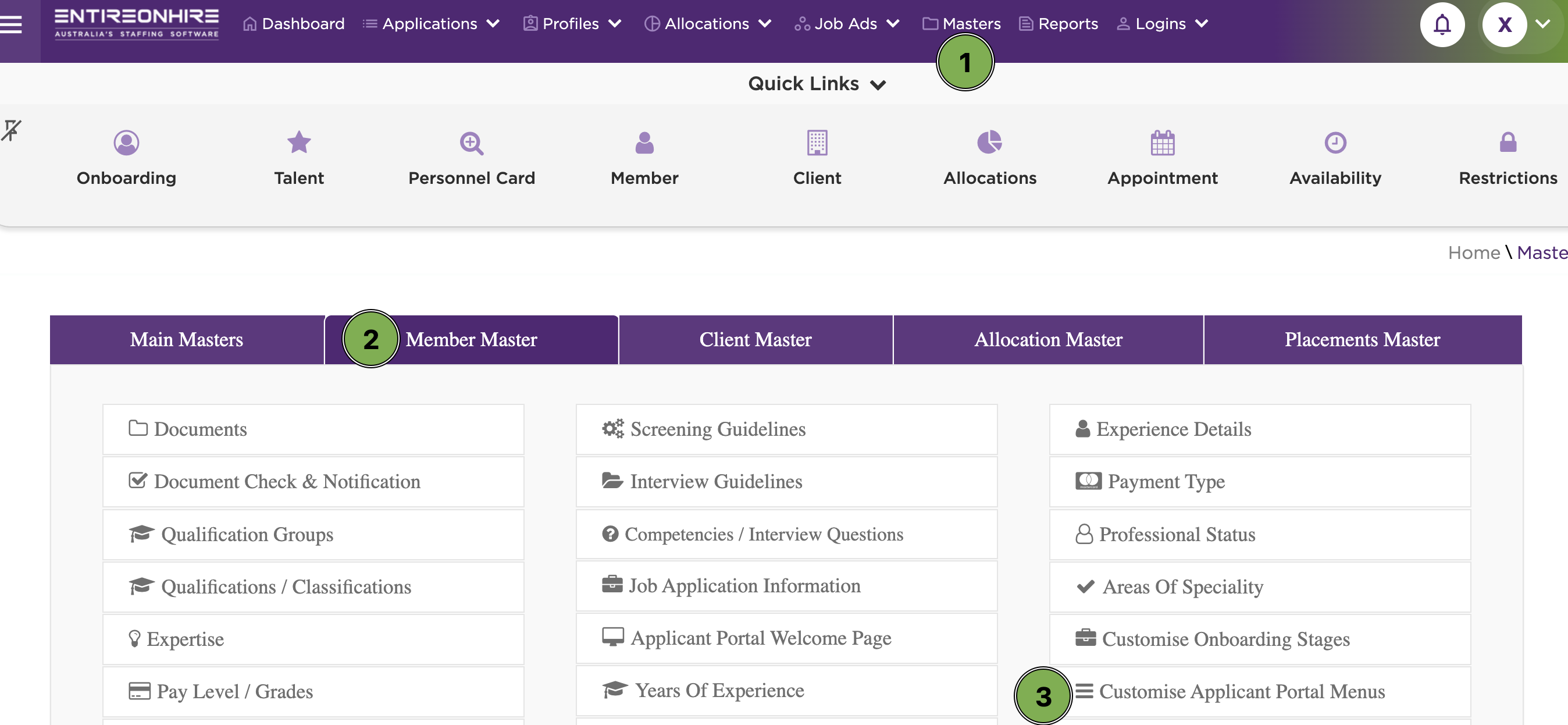Click the EntireOnHire logo
Screen dimensions: 1568x725
[x=136, y=24]
